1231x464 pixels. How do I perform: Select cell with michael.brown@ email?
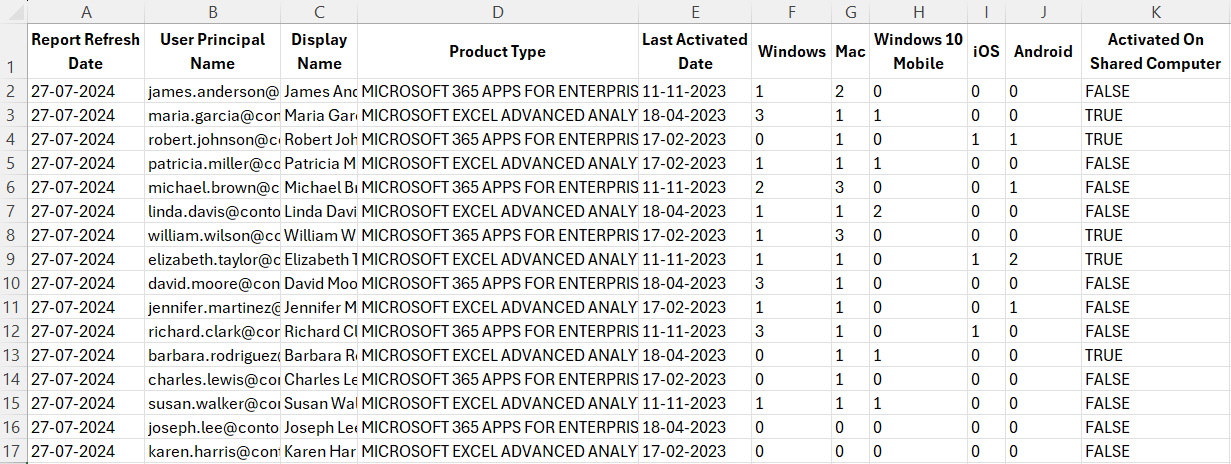pyautogui.click(x=212, y=187)
